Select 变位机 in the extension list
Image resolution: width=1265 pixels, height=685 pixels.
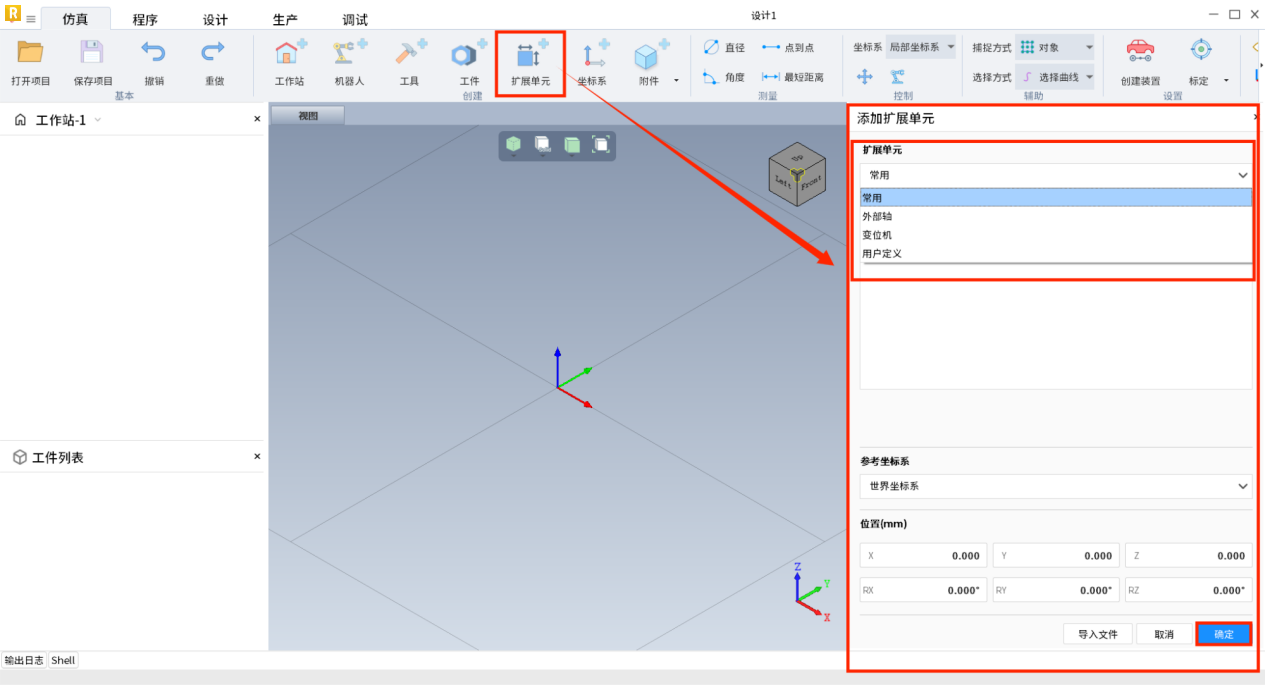tap(878, 235)
